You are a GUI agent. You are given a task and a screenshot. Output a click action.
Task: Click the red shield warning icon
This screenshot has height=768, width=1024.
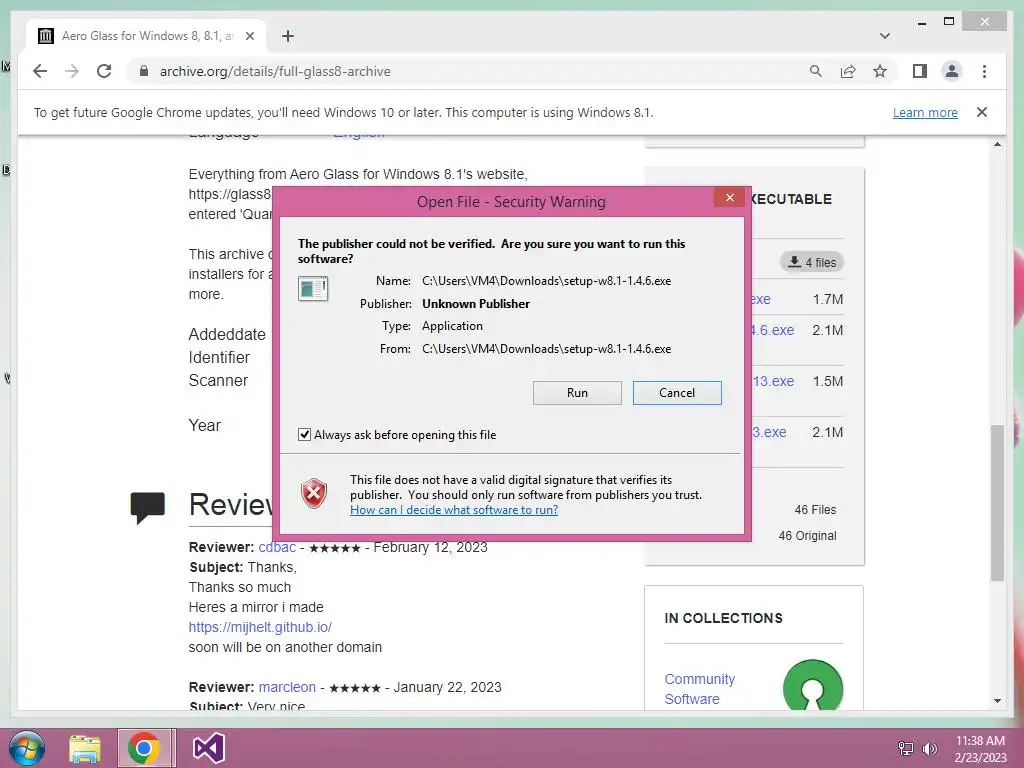(x=314, y=494)
